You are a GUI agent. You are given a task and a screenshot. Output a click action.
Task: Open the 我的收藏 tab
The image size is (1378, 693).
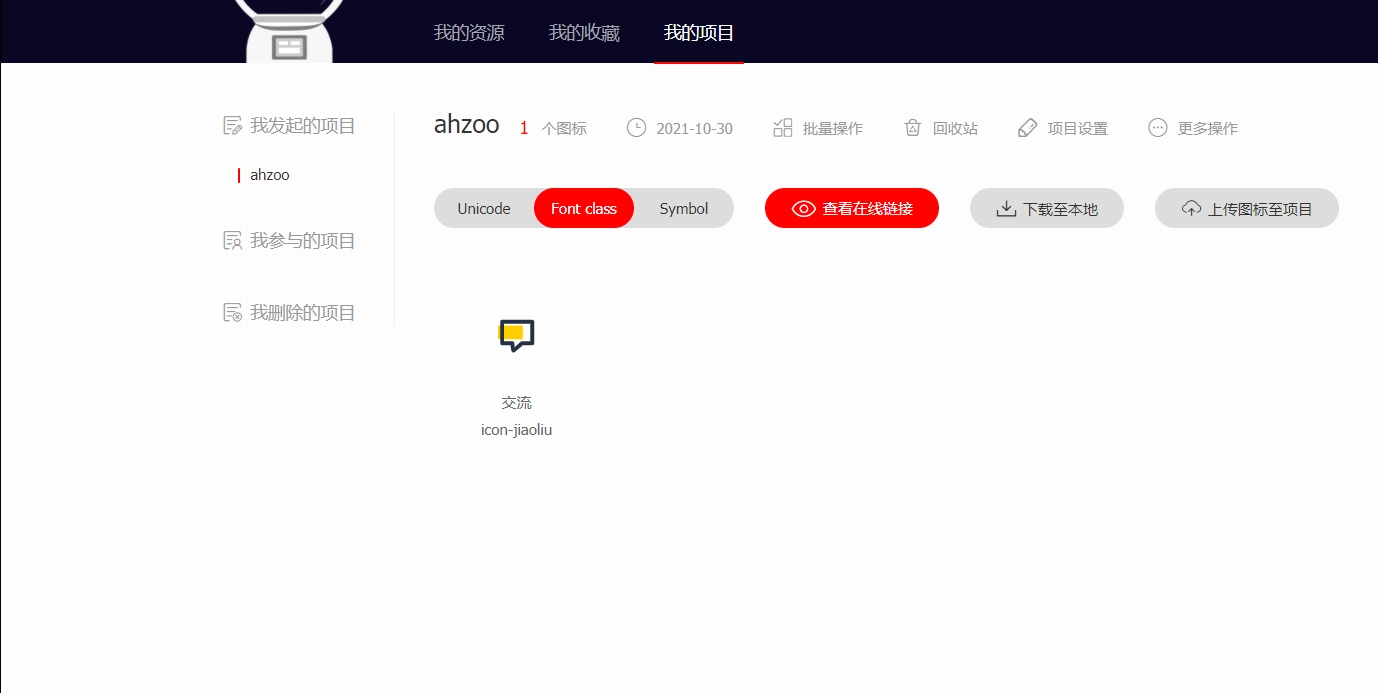click(x=584, y=33)
